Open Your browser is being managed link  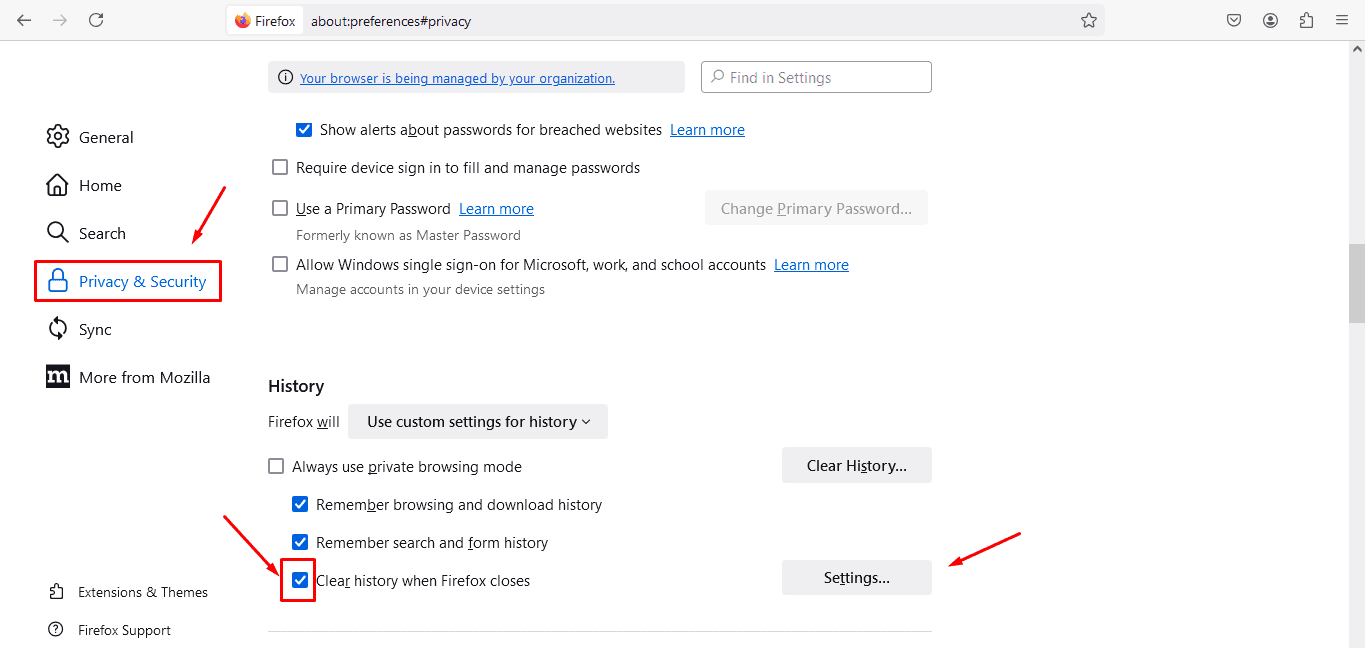click(457, 78)
